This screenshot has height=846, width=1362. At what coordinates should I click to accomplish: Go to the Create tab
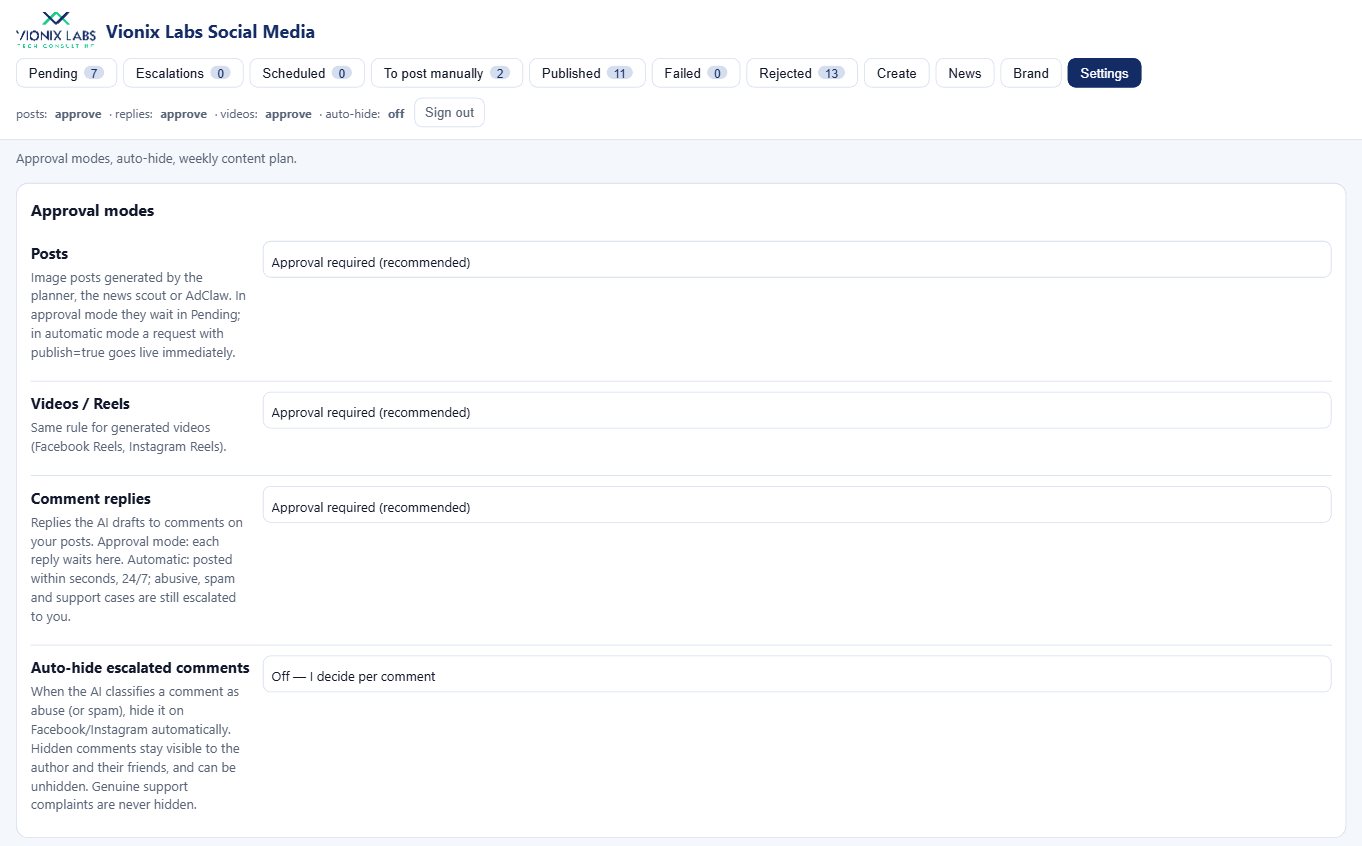click(x=897, y=73)
